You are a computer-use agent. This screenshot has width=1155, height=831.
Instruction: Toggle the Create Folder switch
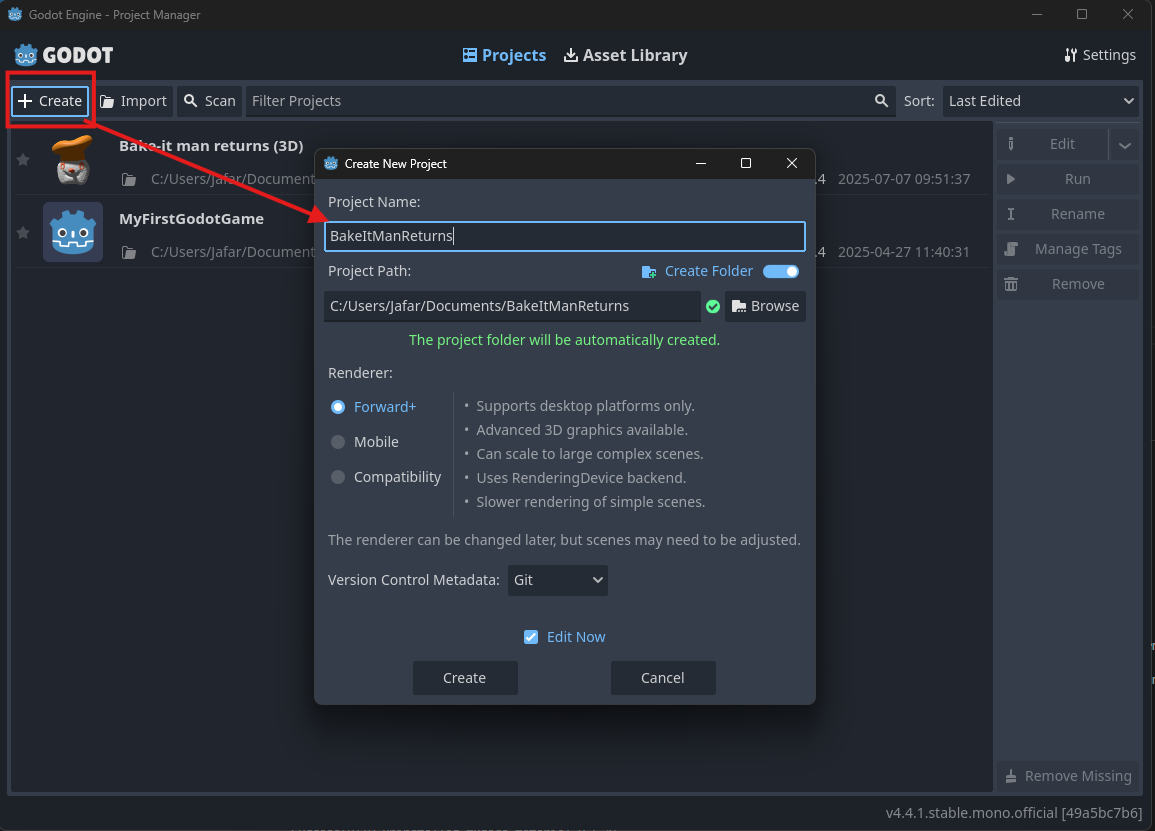pos(781,271)
